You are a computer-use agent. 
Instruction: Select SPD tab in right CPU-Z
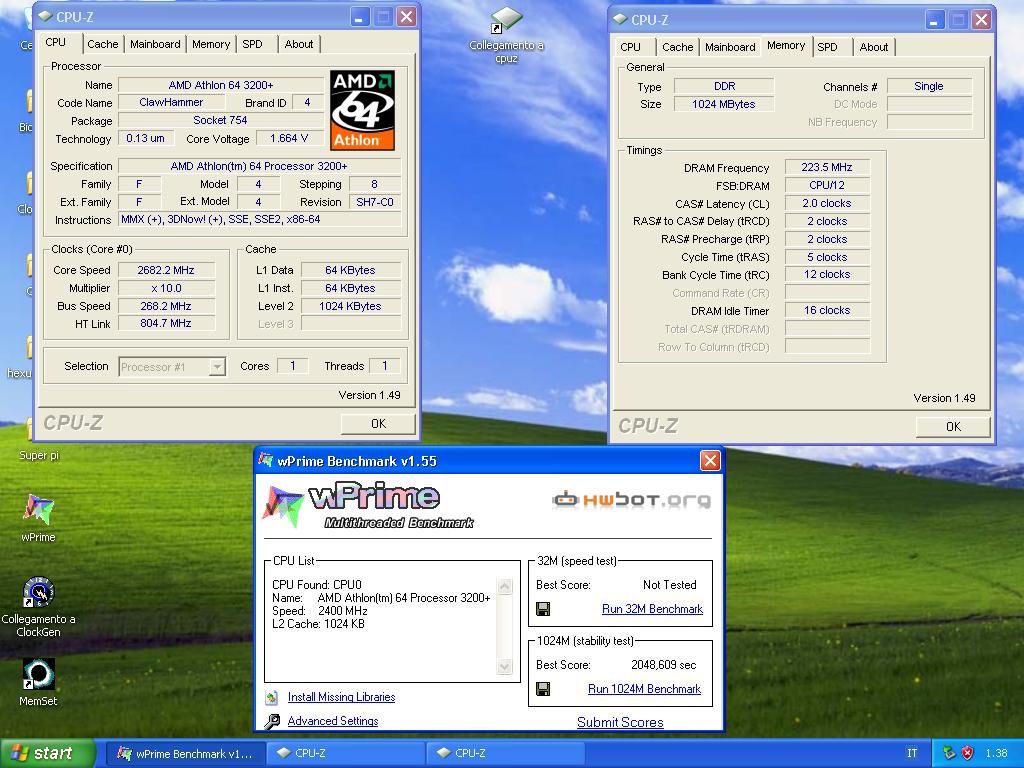click(827, 47)
